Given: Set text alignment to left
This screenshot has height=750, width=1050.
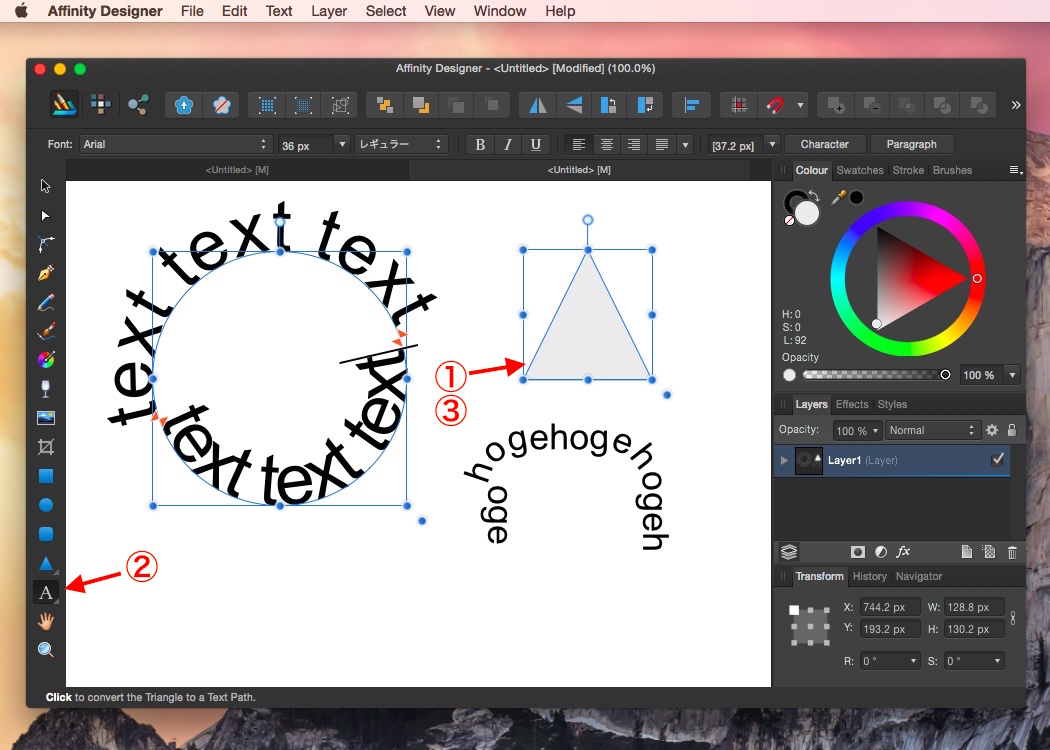Looking at the screenshot, I should click(579, 145).
